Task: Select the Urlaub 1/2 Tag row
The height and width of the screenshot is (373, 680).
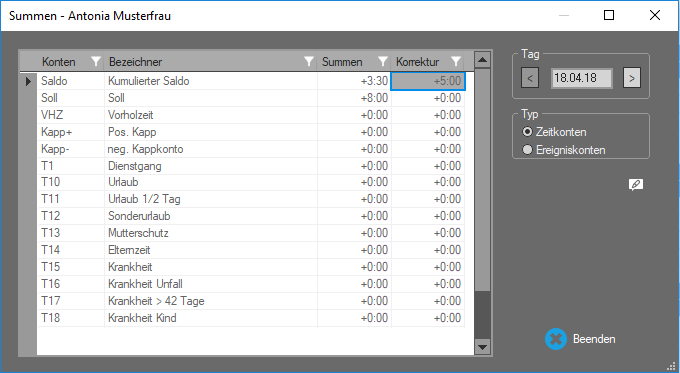Action: click(251, 199)
